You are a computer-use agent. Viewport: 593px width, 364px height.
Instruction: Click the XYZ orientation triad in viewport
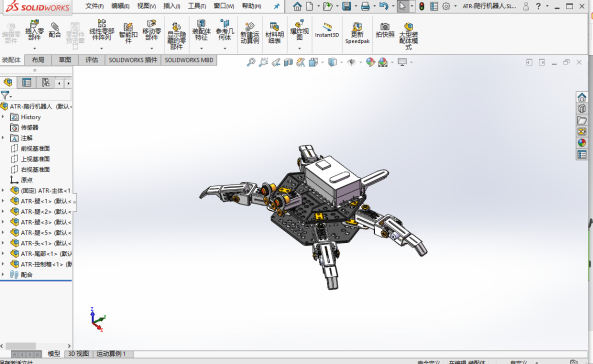(x=98, y=320)
